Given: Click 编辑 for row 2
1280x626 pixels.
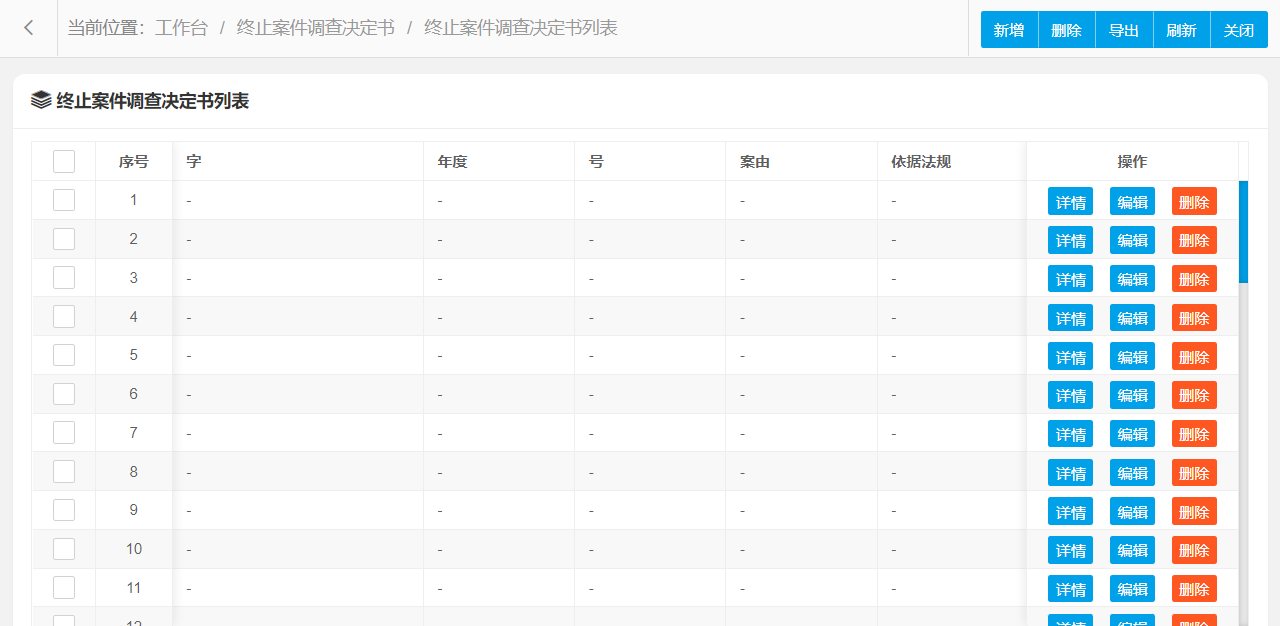Looking at the screenshot, I should click(x=1132, y=240).
